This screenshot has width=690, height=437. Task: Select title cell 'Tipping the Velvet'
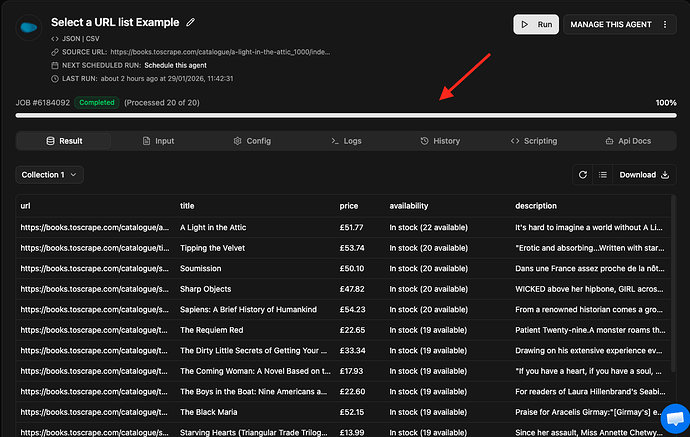(212, 248)
